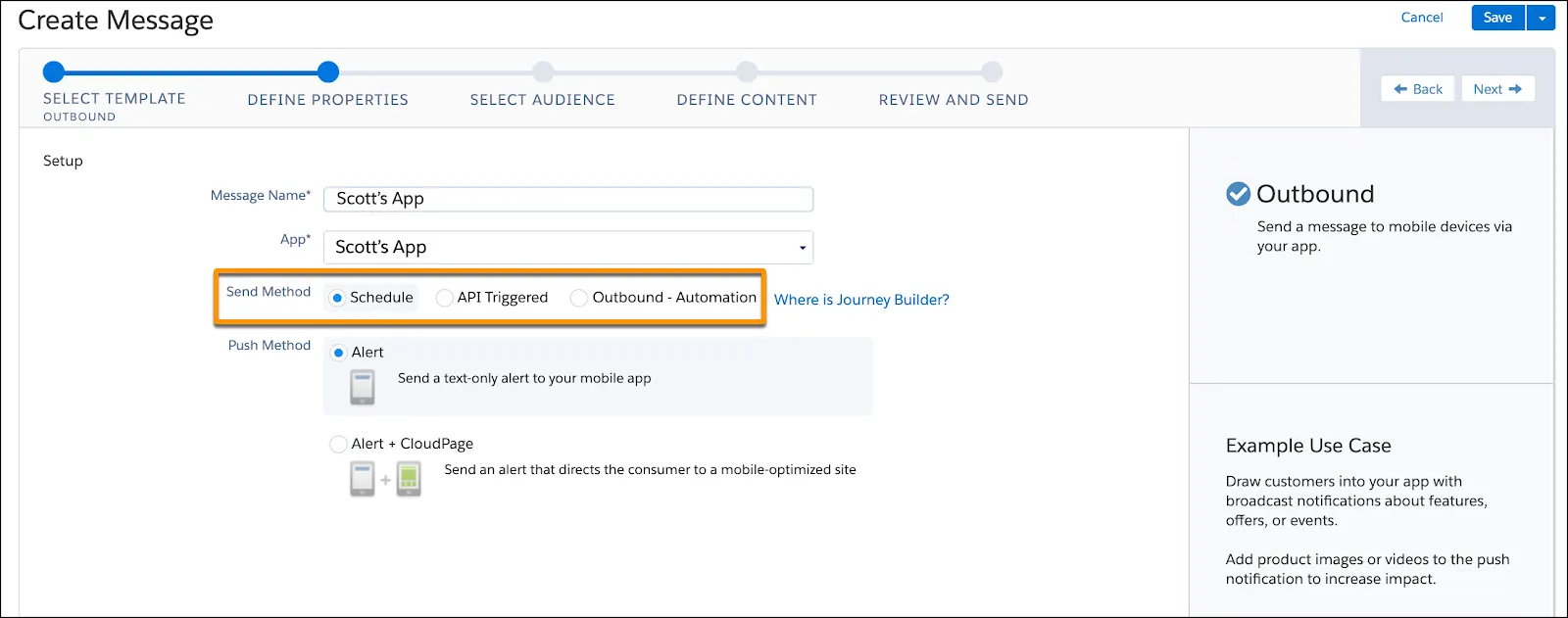Go to the Define Properties step
This screenshot has height=618, width=1568.
click(x=328, y=100)
